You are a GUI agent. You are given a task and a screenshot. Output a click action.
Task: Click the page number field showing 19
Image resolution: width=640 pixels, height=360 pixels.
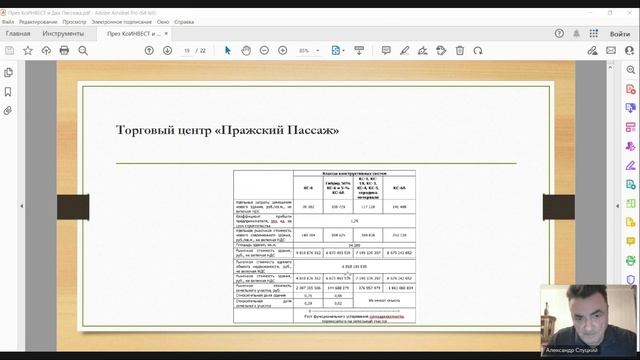pos(187,51)
